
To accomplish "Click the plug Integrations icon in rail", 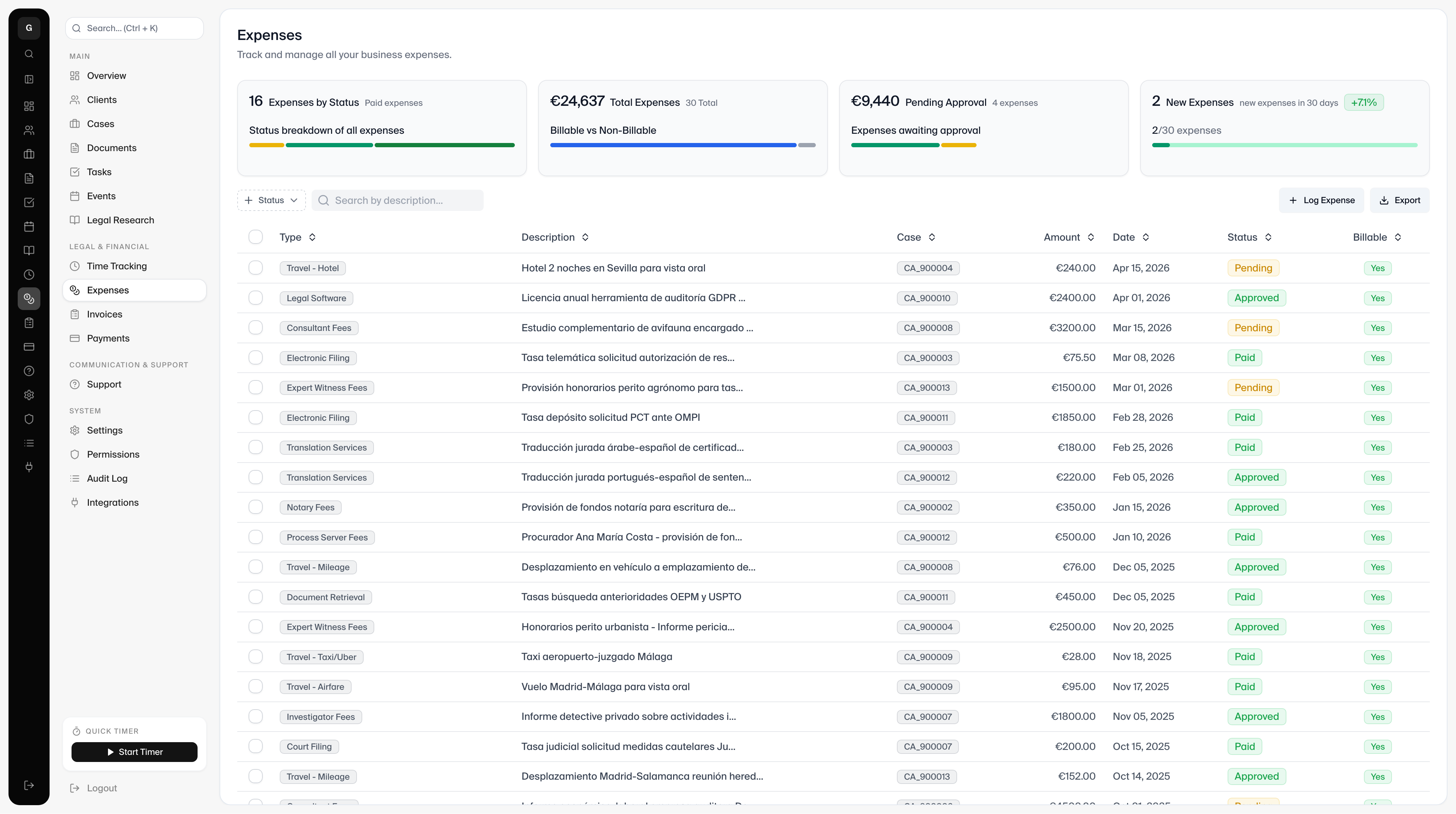I will [29, 467].
